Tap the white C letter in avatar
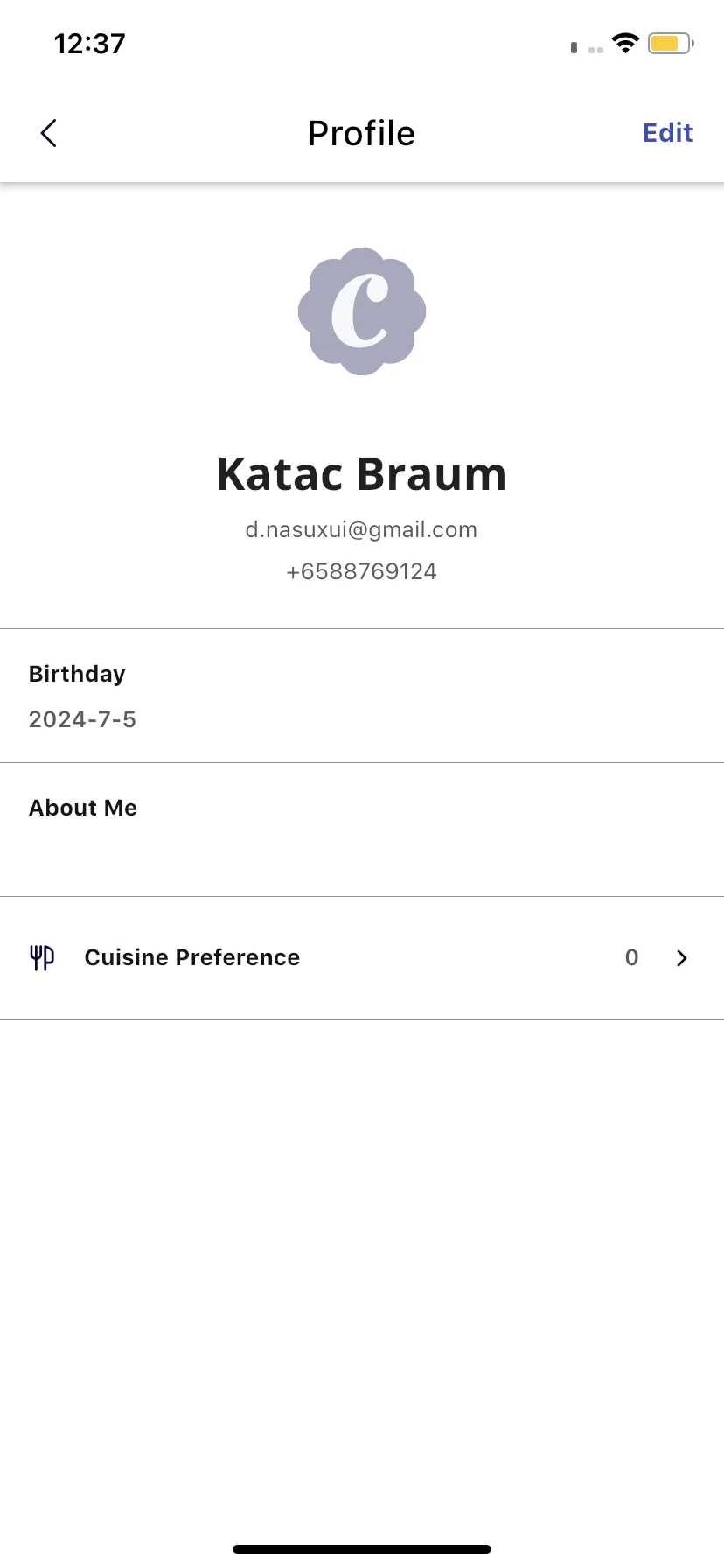 [x=359, y=311]
